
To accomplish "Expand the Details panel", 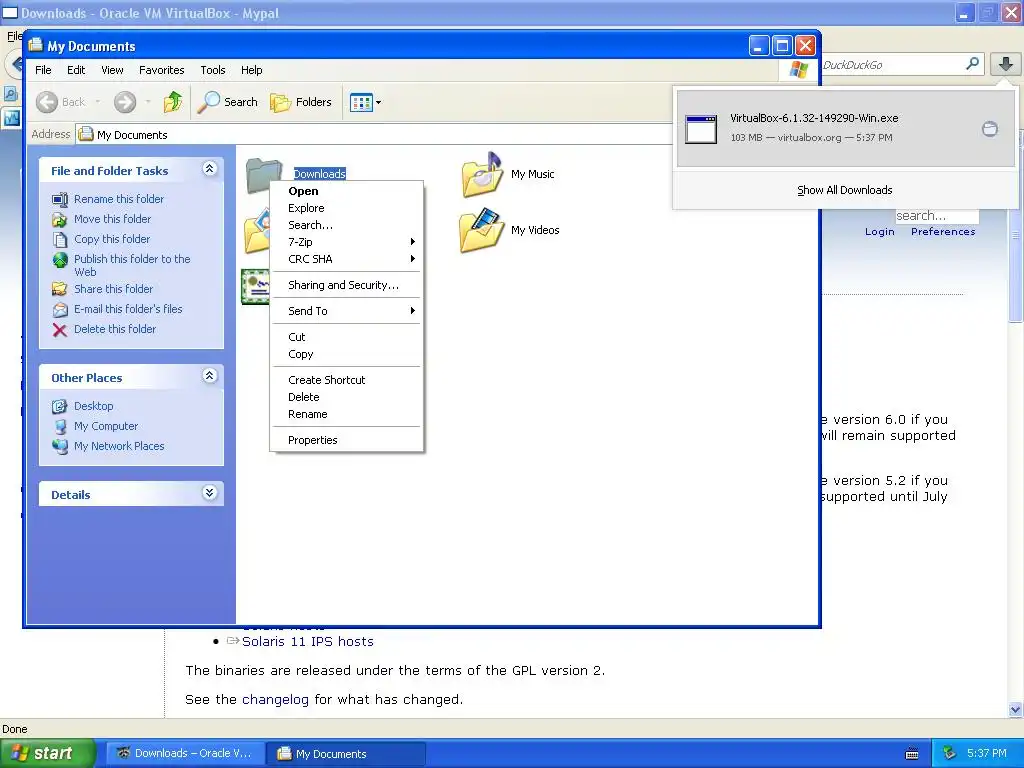I will pyautogui.click(x=209, y=493).
